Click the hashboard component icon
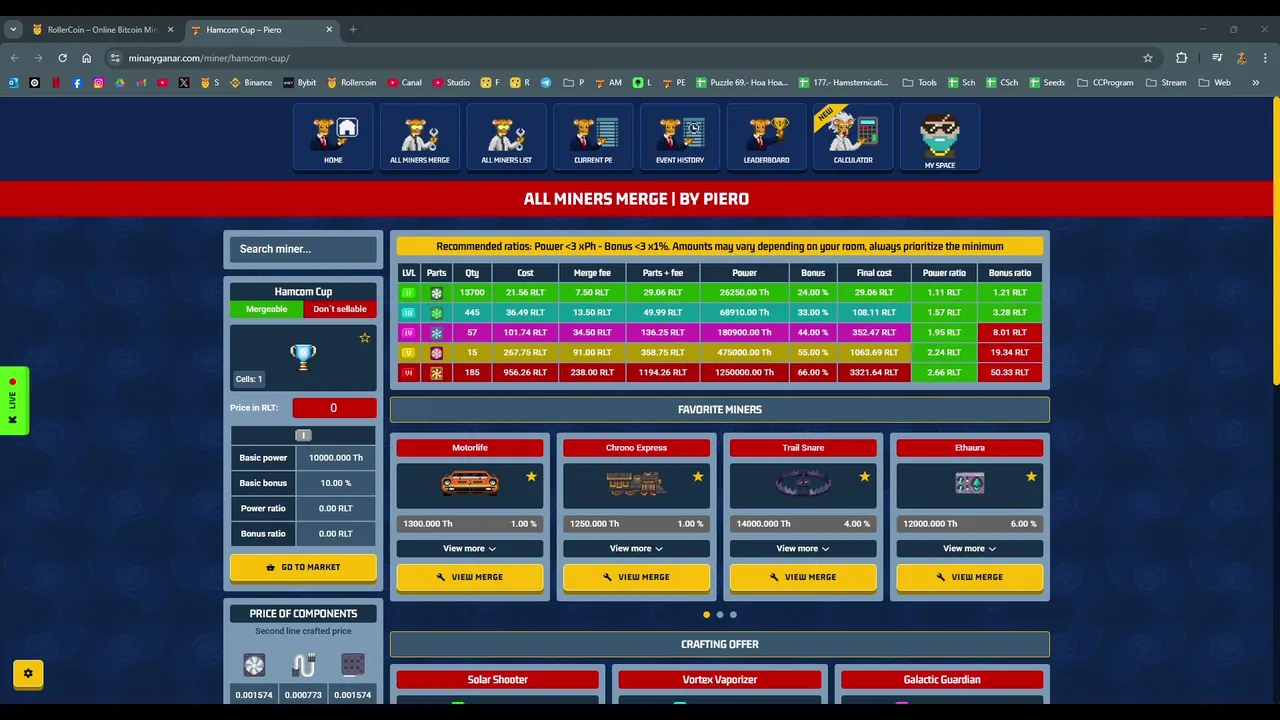The height and width of the screenshot is (720, 1280). click(x=352, y=665)
